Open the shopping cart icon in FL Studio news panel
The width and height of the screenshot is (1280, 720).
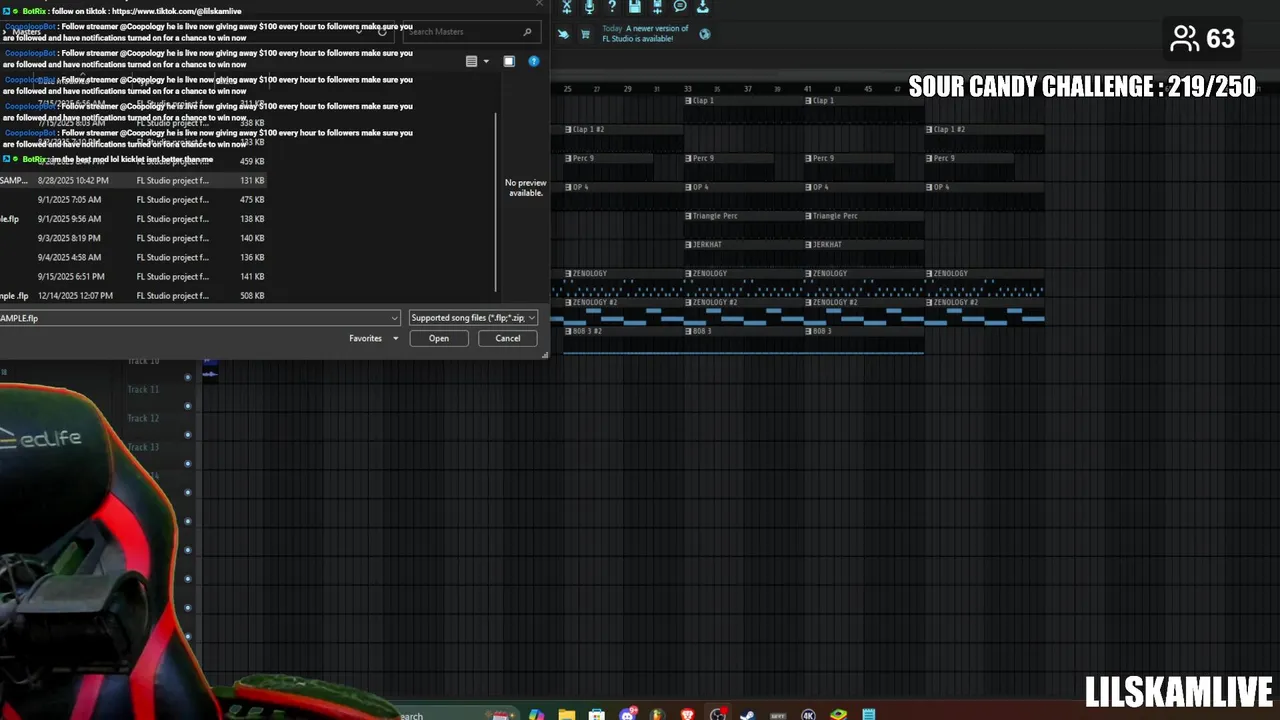(585, 34)
